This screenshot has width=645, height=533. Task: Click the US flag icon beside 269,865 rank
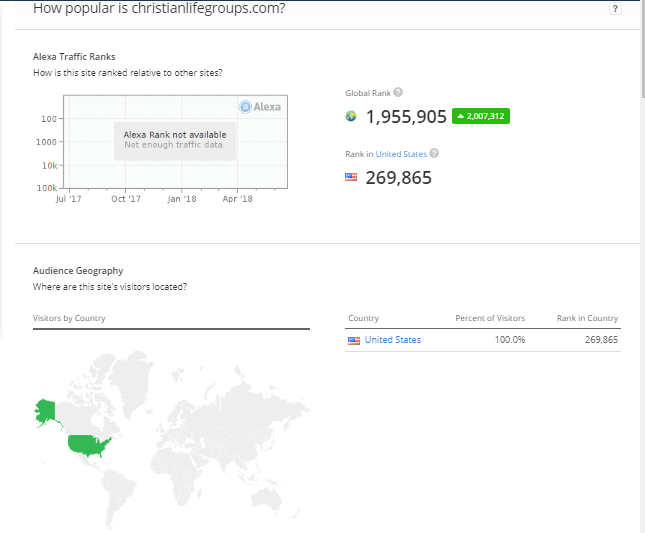(351, 177)
